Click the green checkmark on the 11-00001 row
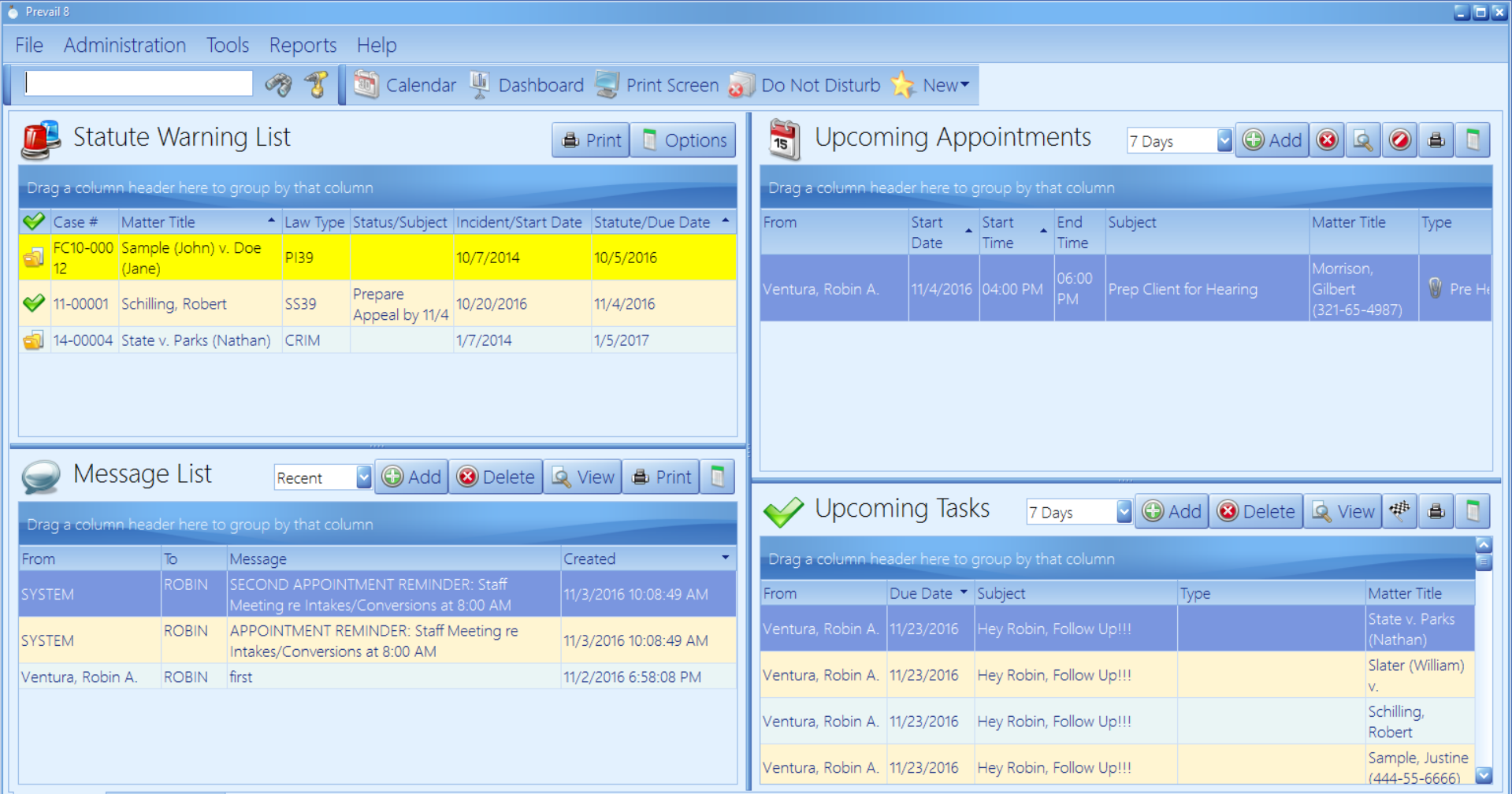 (x=33, y=303)
